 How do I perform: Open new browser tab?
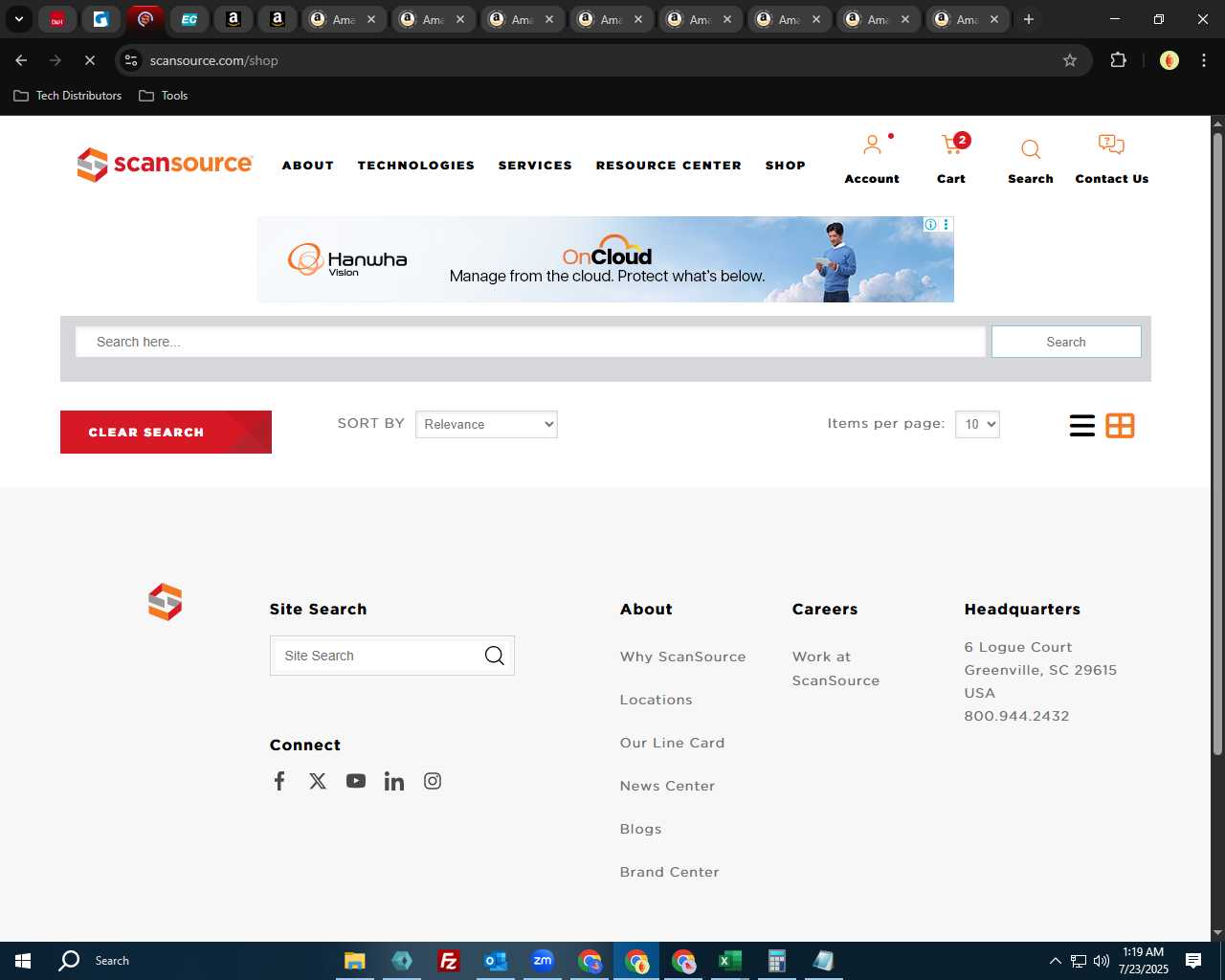click(1029, 19)
